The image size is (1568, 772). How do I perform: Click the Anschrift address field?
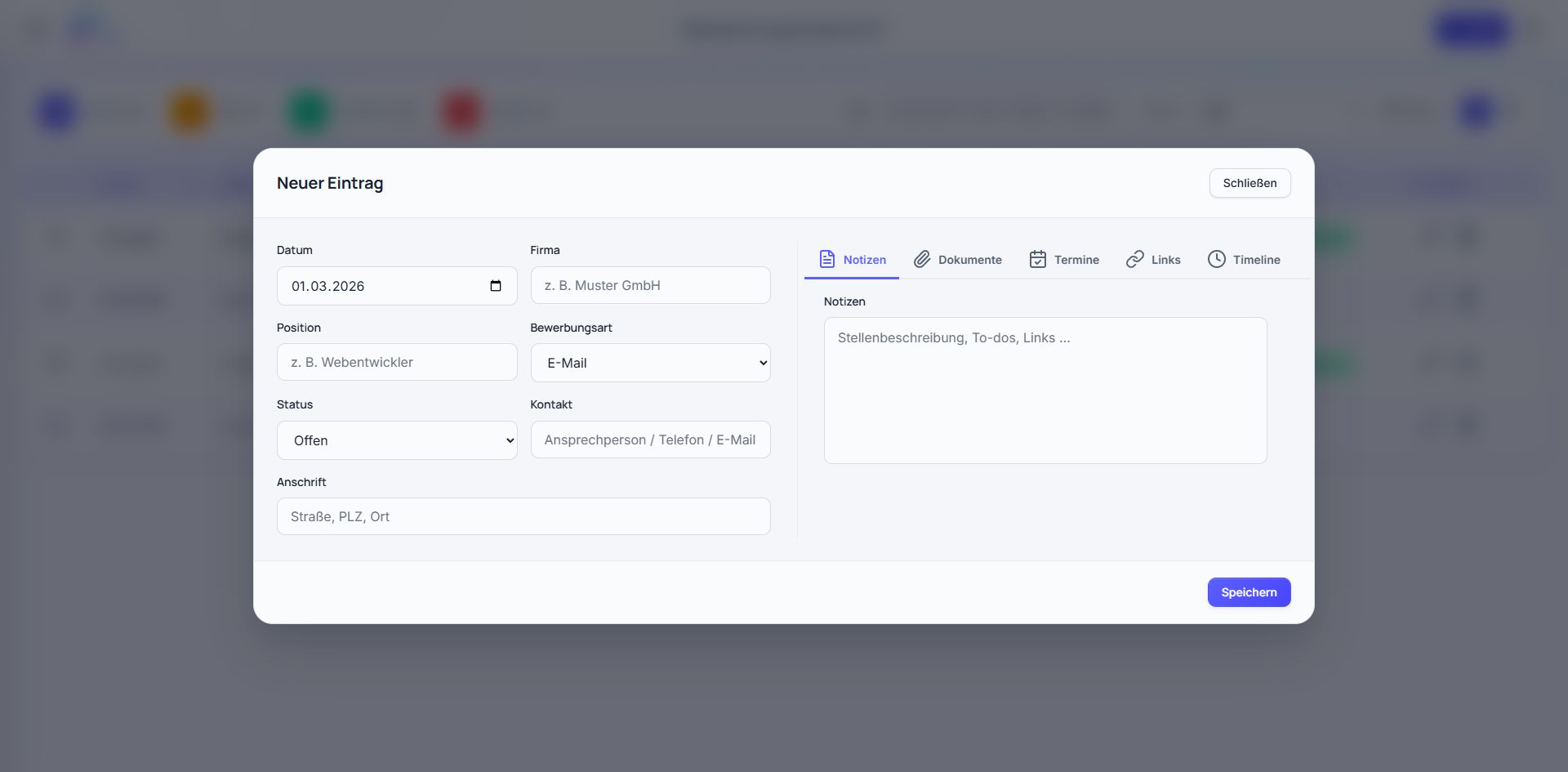523,516
